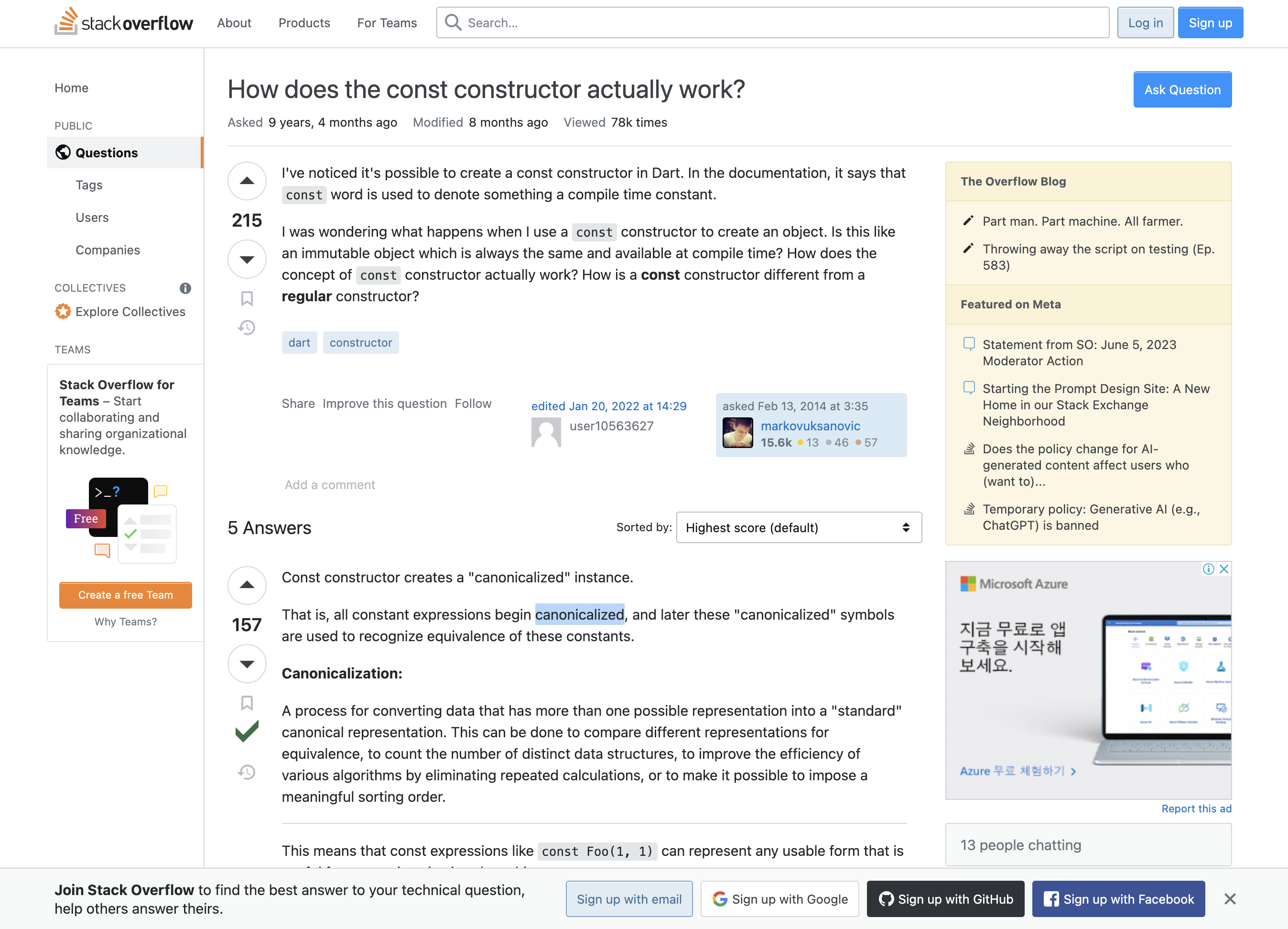Open the policy change for AI-generated content post
The height and width of the screenshot is (929, 1288).
point(1086,465)
